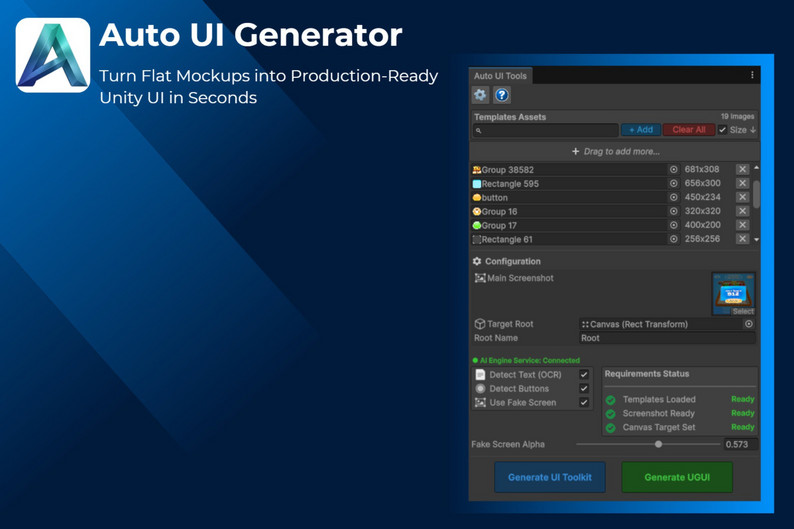
Task: Click the 400x200 size value
Action: [x=702, y=225]
